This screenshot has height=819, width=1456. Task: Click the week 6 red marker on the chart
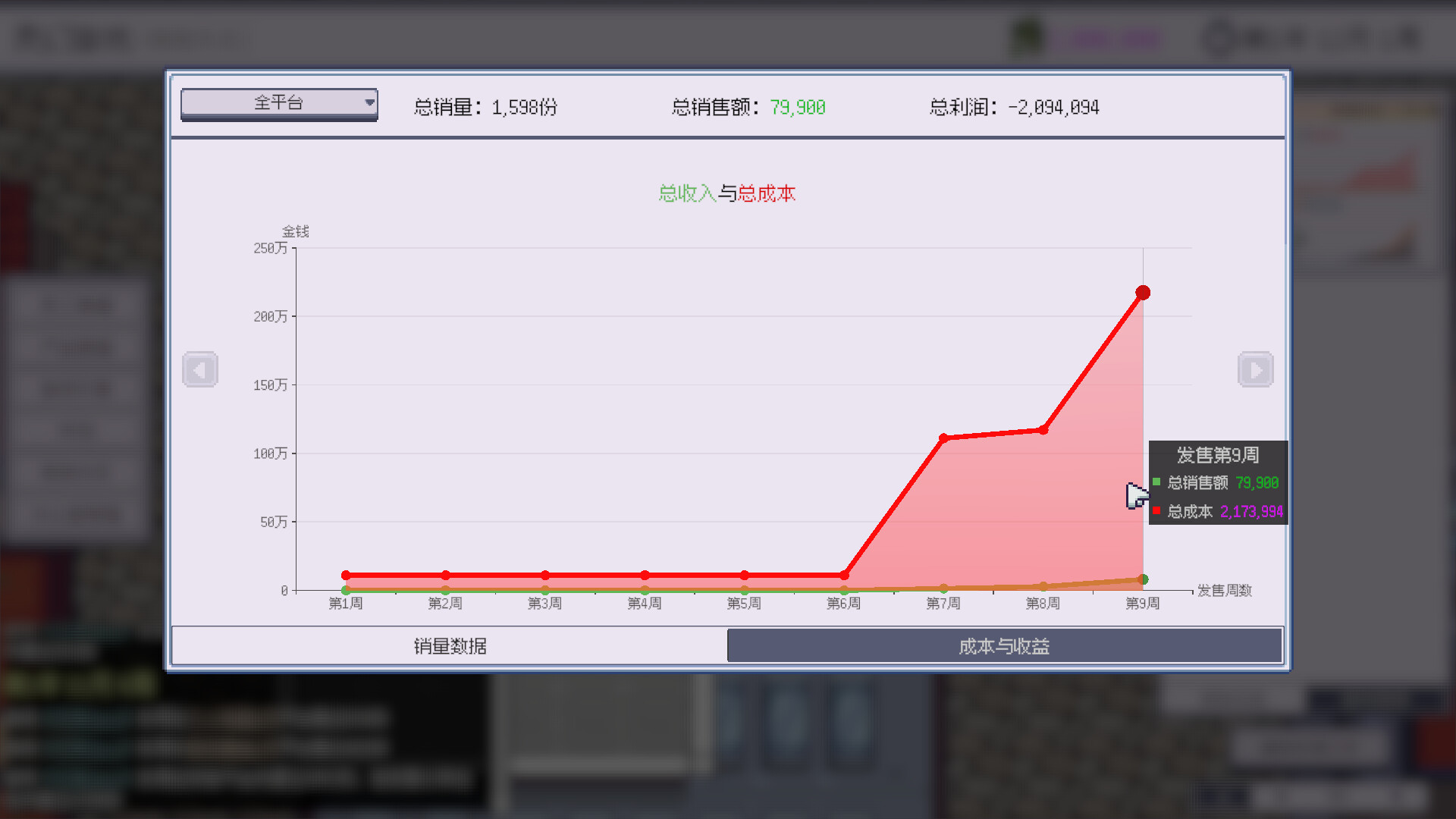coord(843,575)
